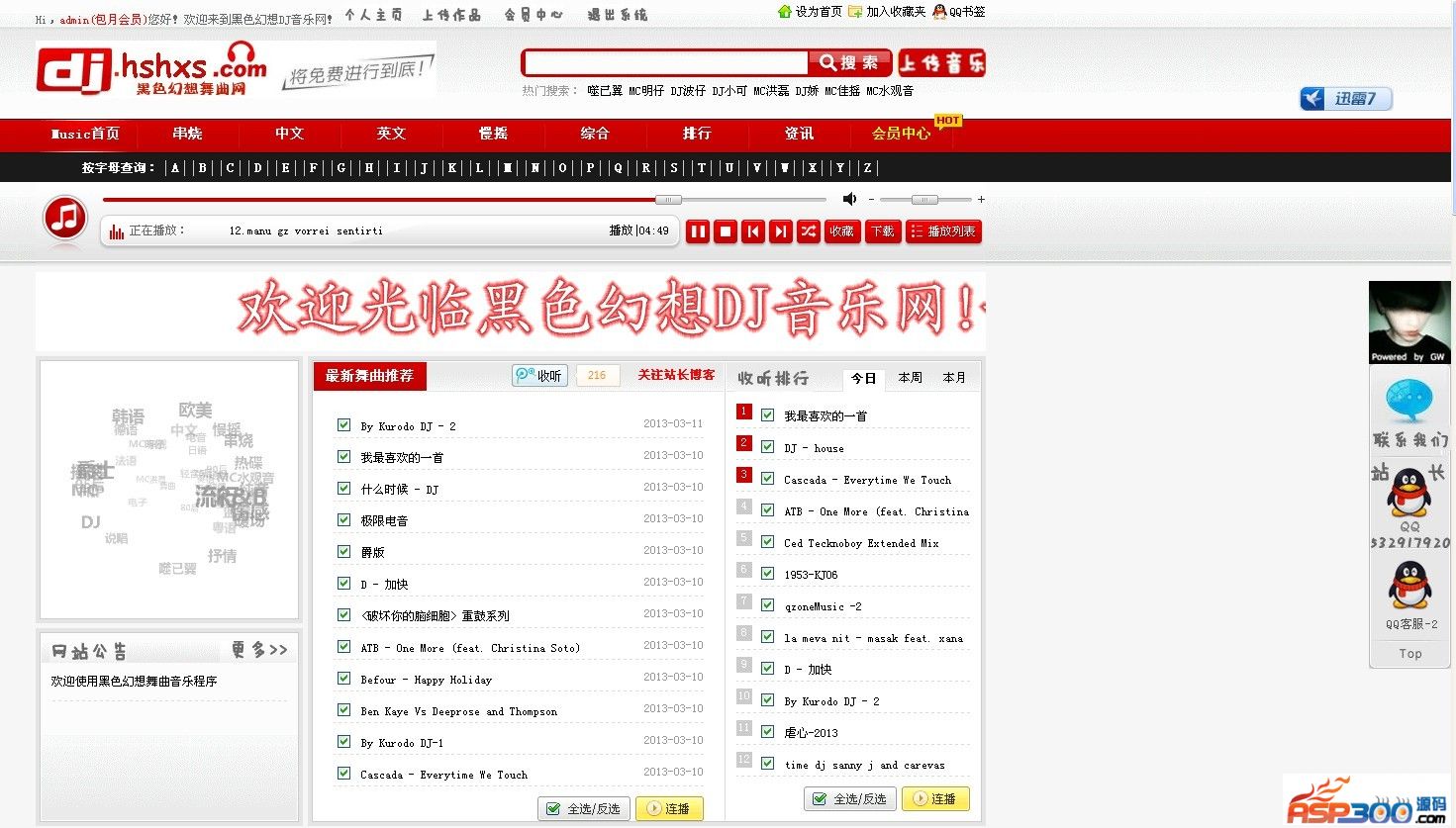Increase volume with the plus sign
Viewport: 1456px width, 828px height.
tap(981, 199)
